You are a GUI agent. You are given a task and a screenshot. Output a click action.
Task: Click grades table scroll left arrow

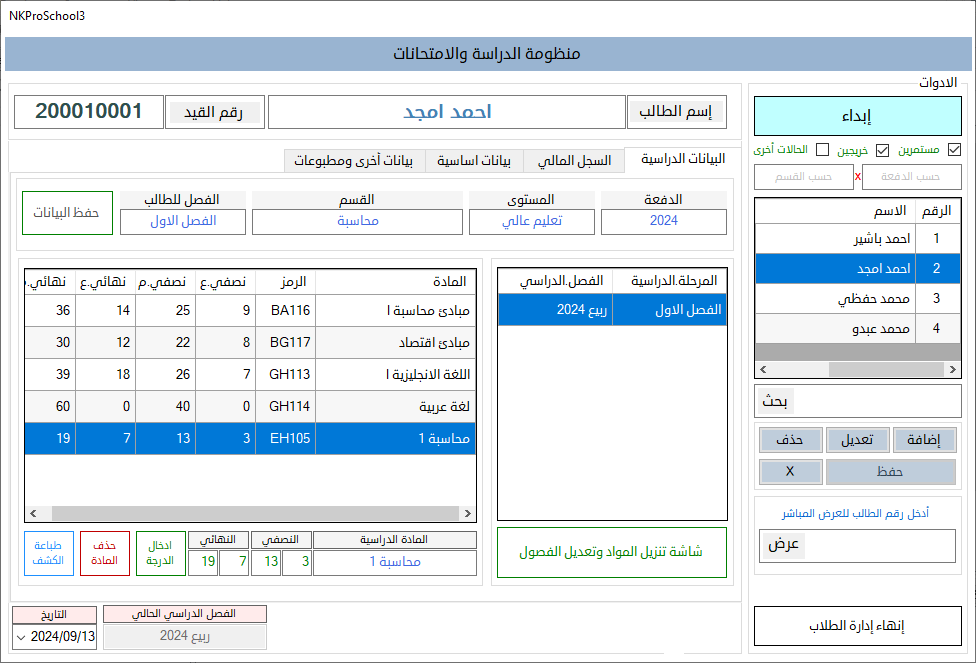[x=33, y=514]
